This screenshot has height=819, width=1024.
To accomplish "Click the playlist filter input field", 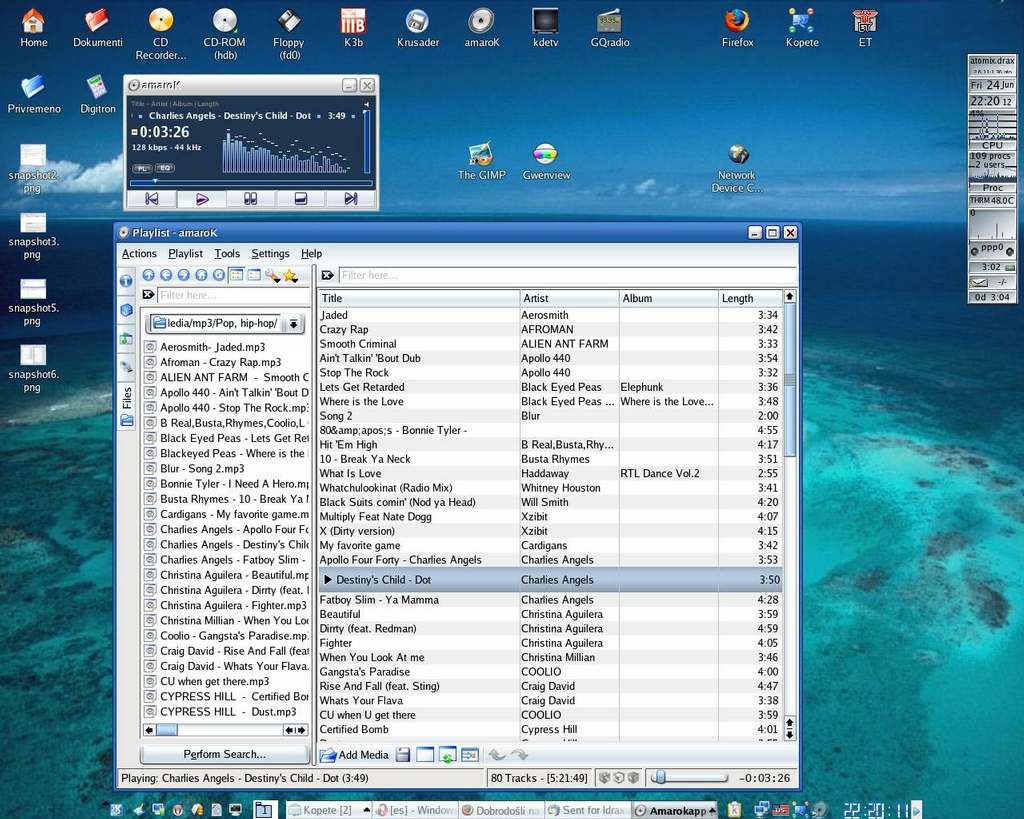I will [x=567, y=275].
